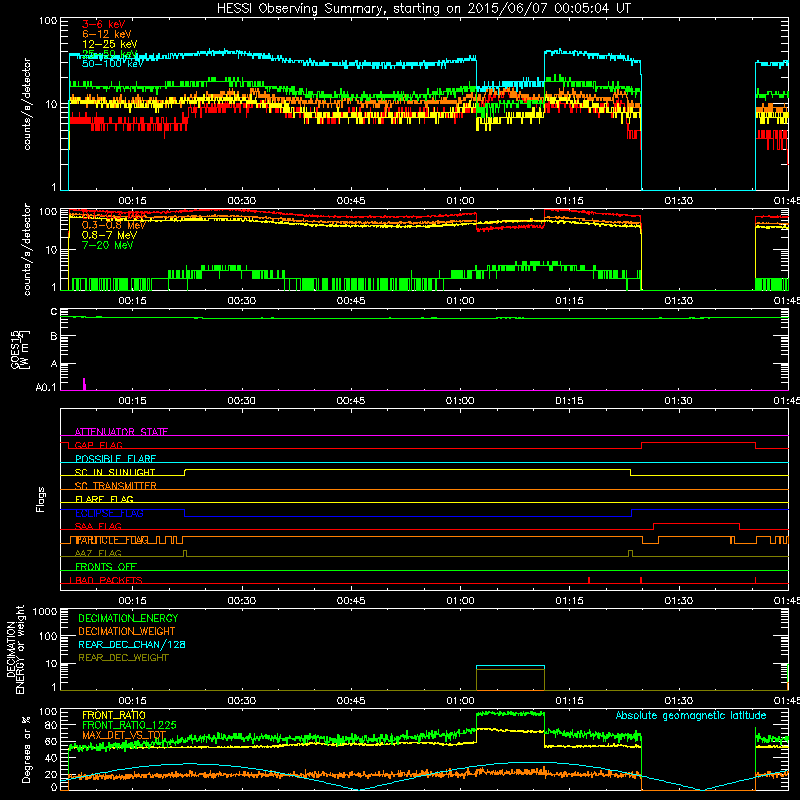The height and width of the screenshot is (800, 800).
Task: Select the SC_TRANSMITTER flag label
Action: coord(115,486)
